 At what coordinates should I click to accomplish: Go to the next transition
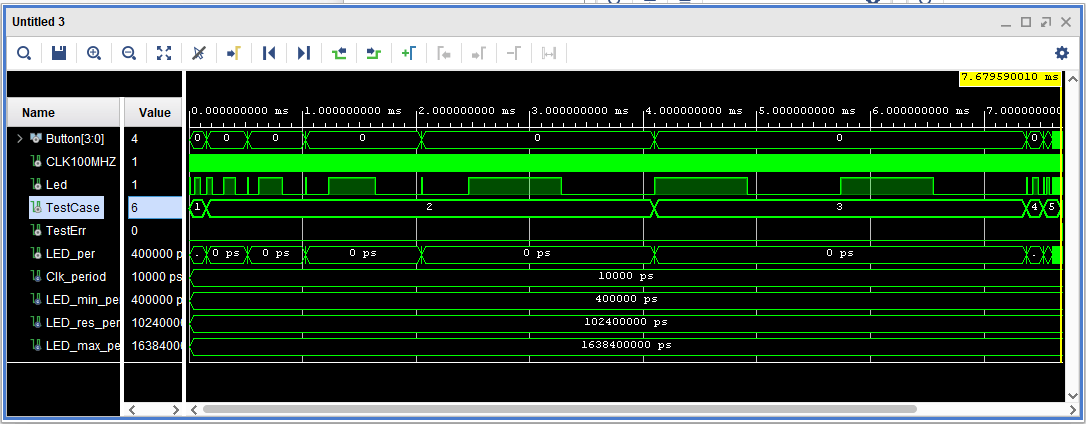tap(374, 53)
